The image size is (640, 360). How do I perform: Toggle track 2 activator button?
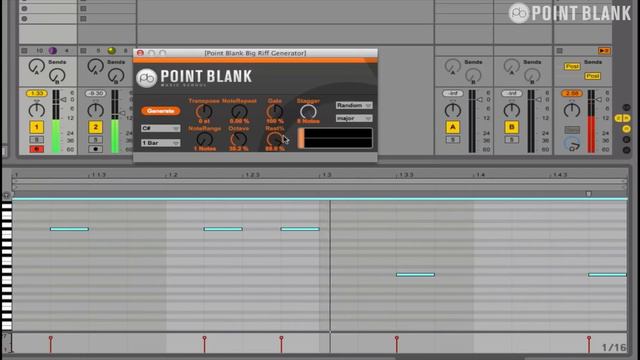click(x=96, y=127)
